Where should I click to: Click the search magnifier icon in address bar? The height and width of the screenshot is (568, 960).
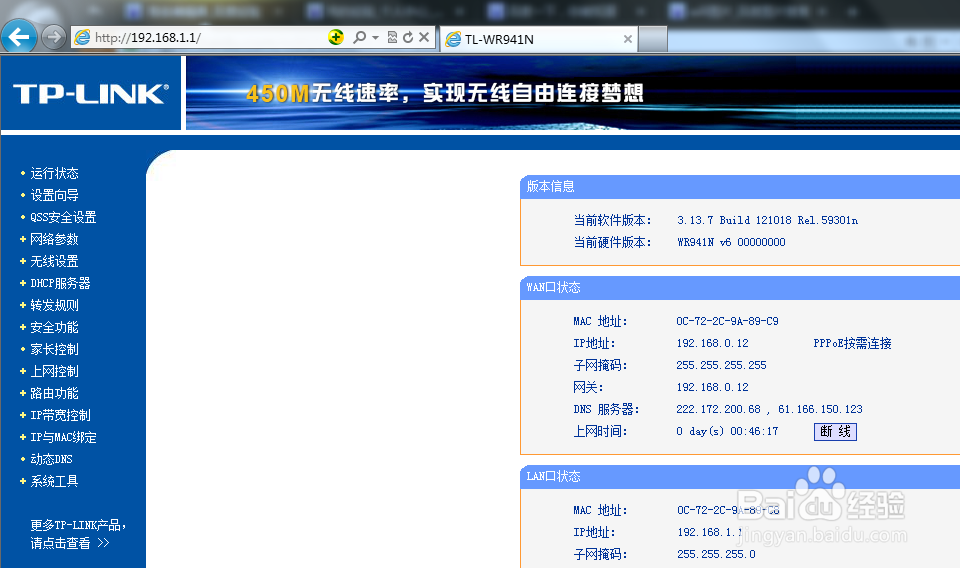pos(359,37)
